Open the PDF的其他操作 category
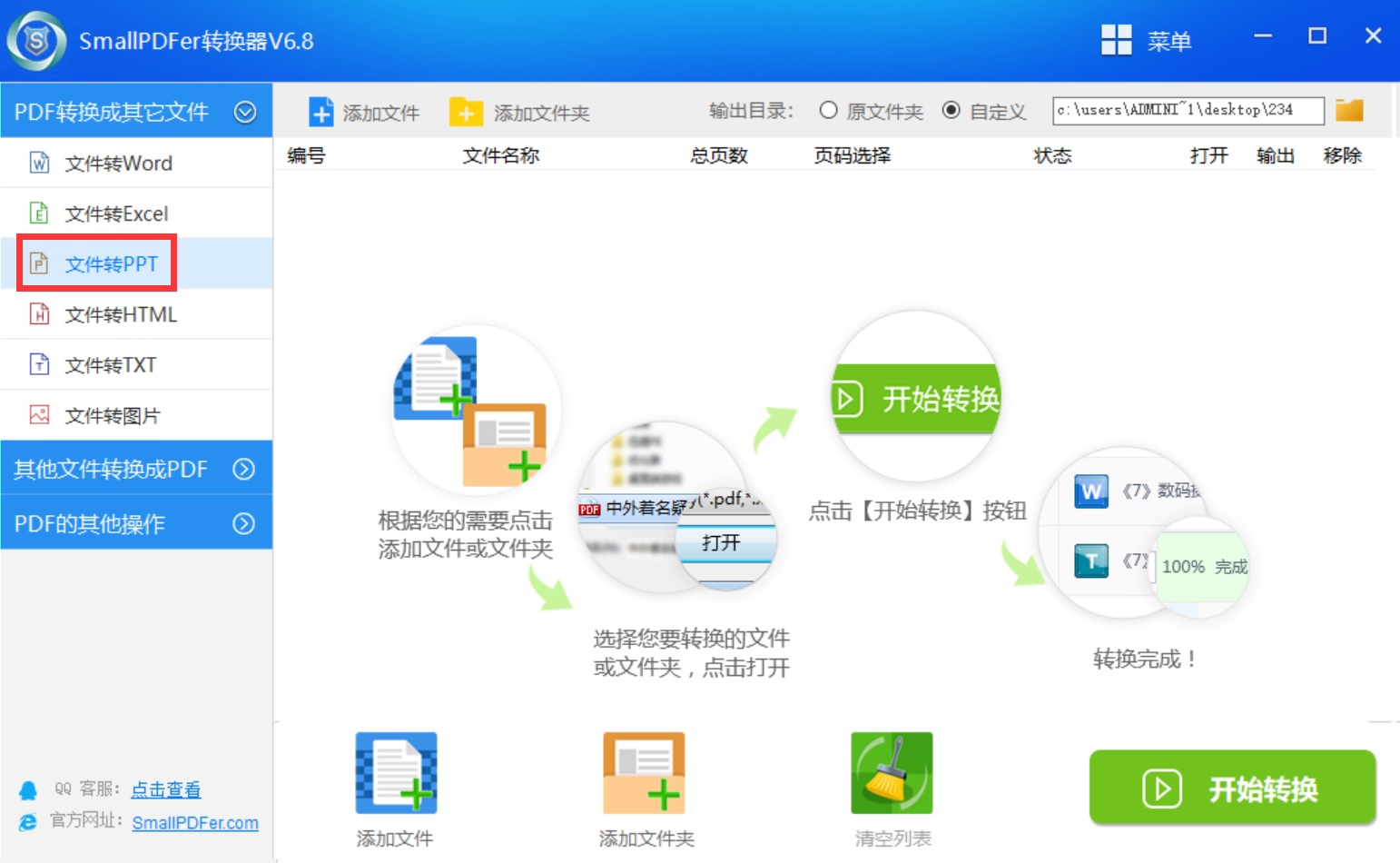The image size is (1400, 863). [x=136, y=523]
